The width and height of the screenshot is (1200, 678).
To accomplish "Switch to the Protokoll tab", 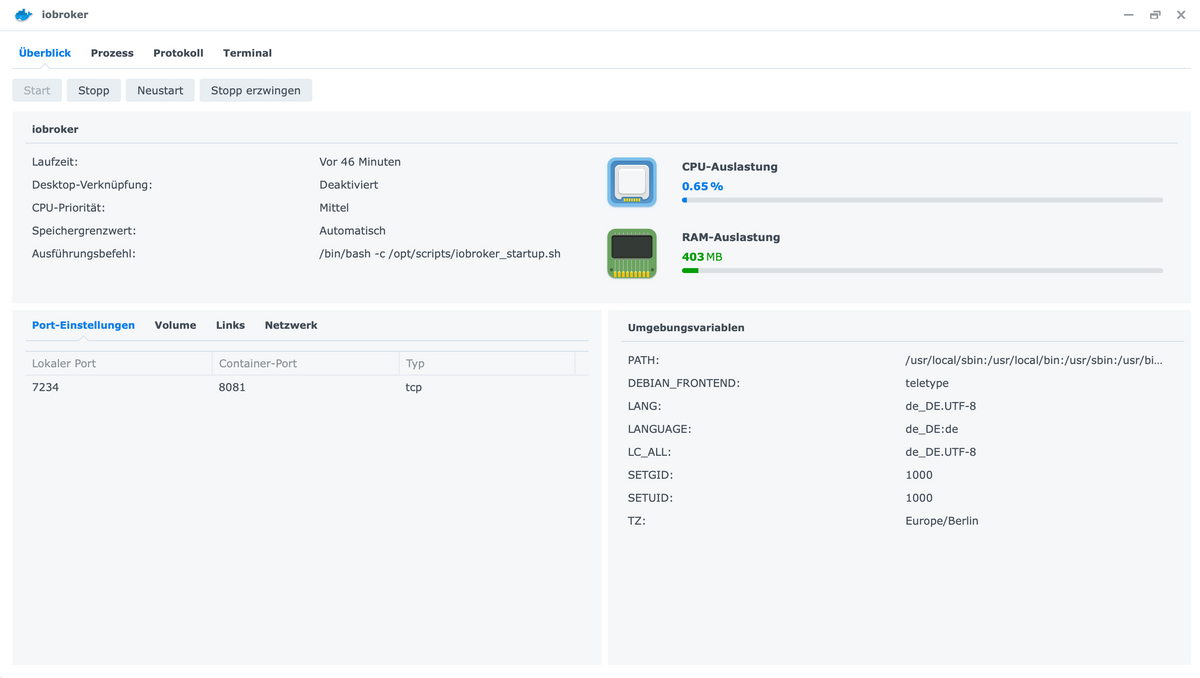I will (178, 53).
